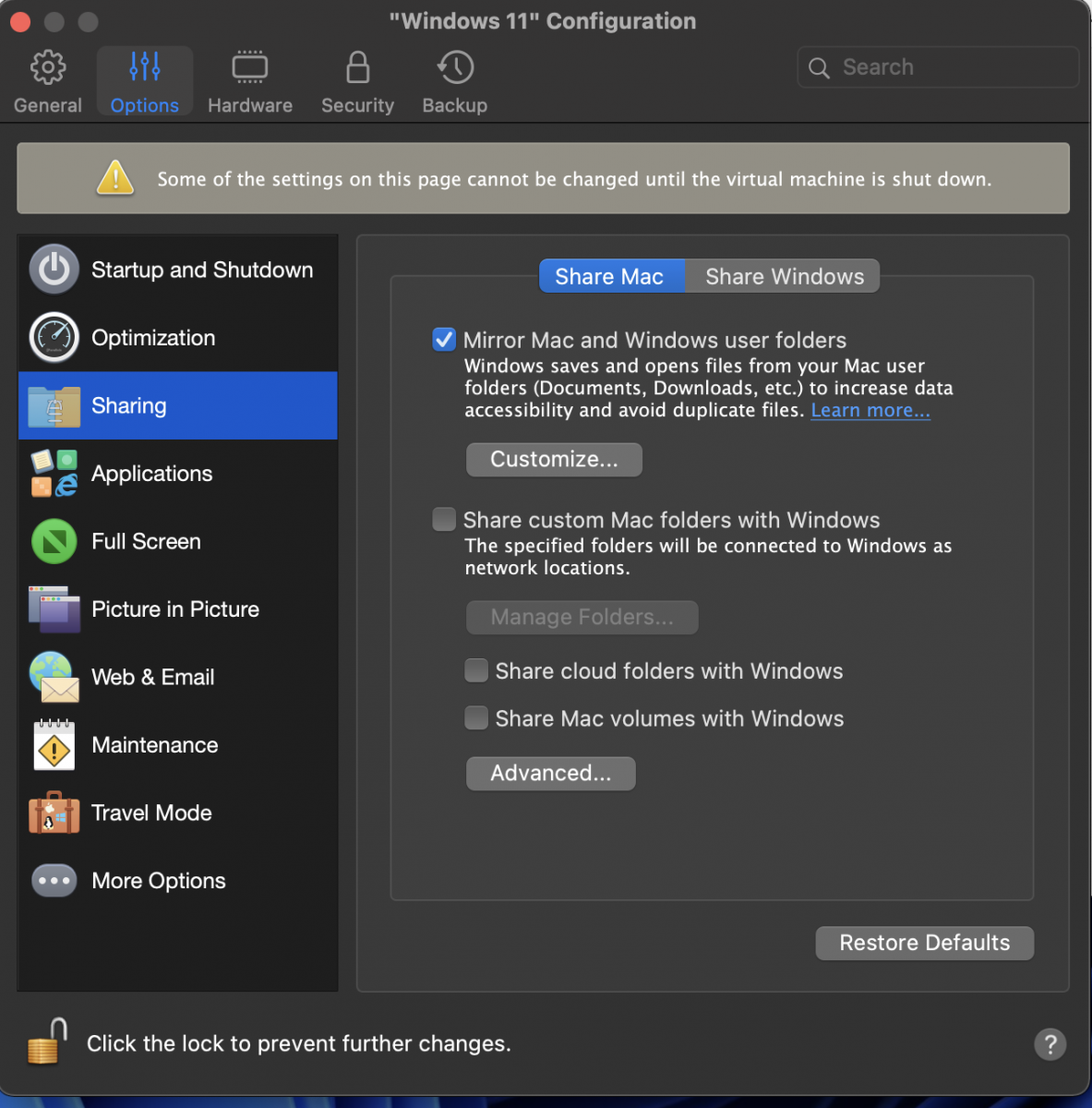Open the Advanced... sharing settings

tap(551, 774)
